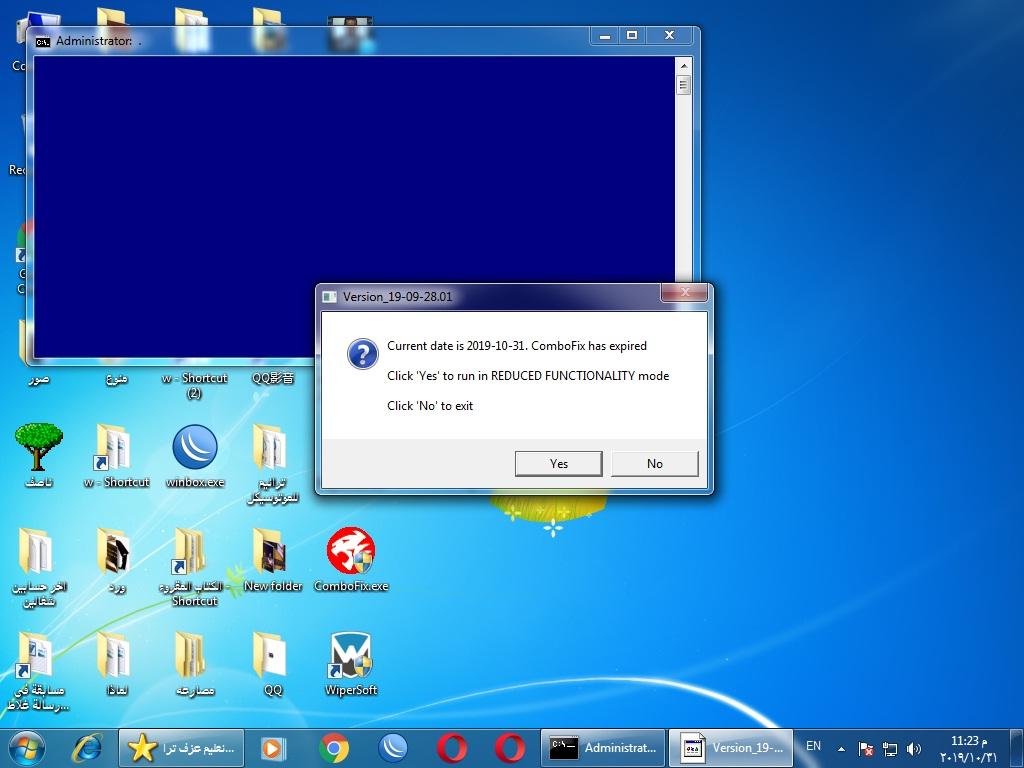Click the question mark icon in dialog

[x=362, y=354]
